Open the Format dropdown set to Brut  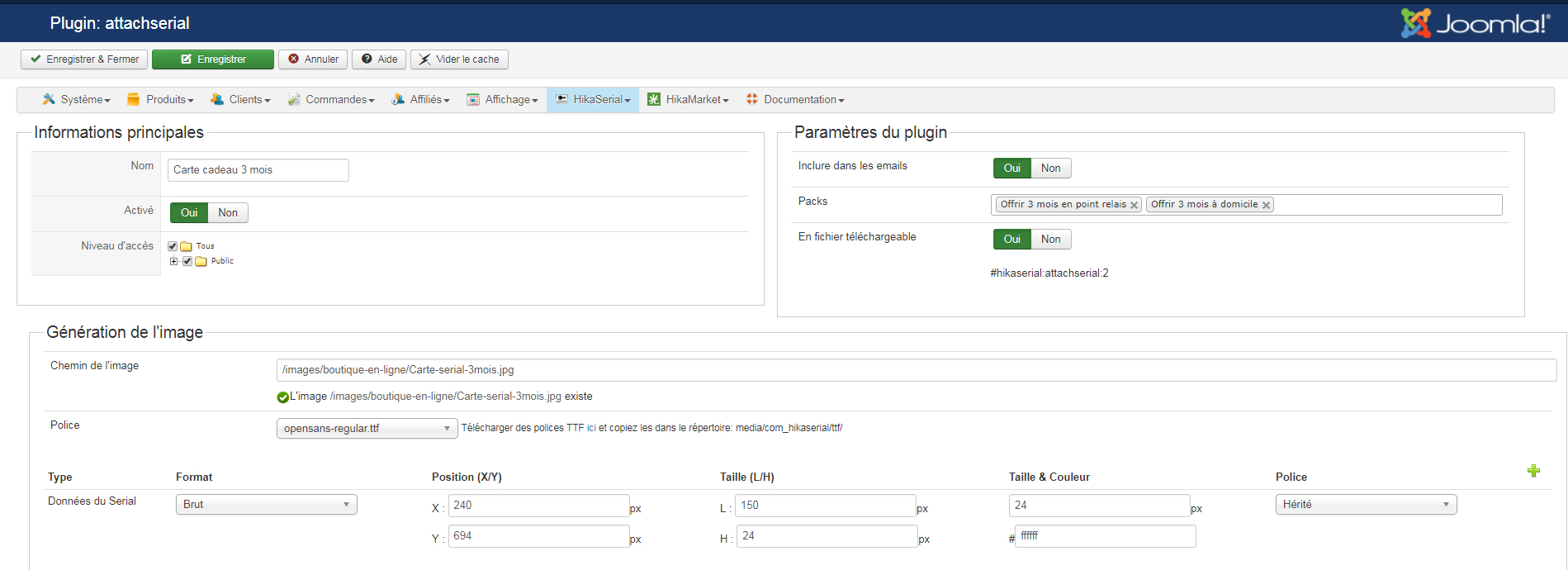[x=266, y=505]
